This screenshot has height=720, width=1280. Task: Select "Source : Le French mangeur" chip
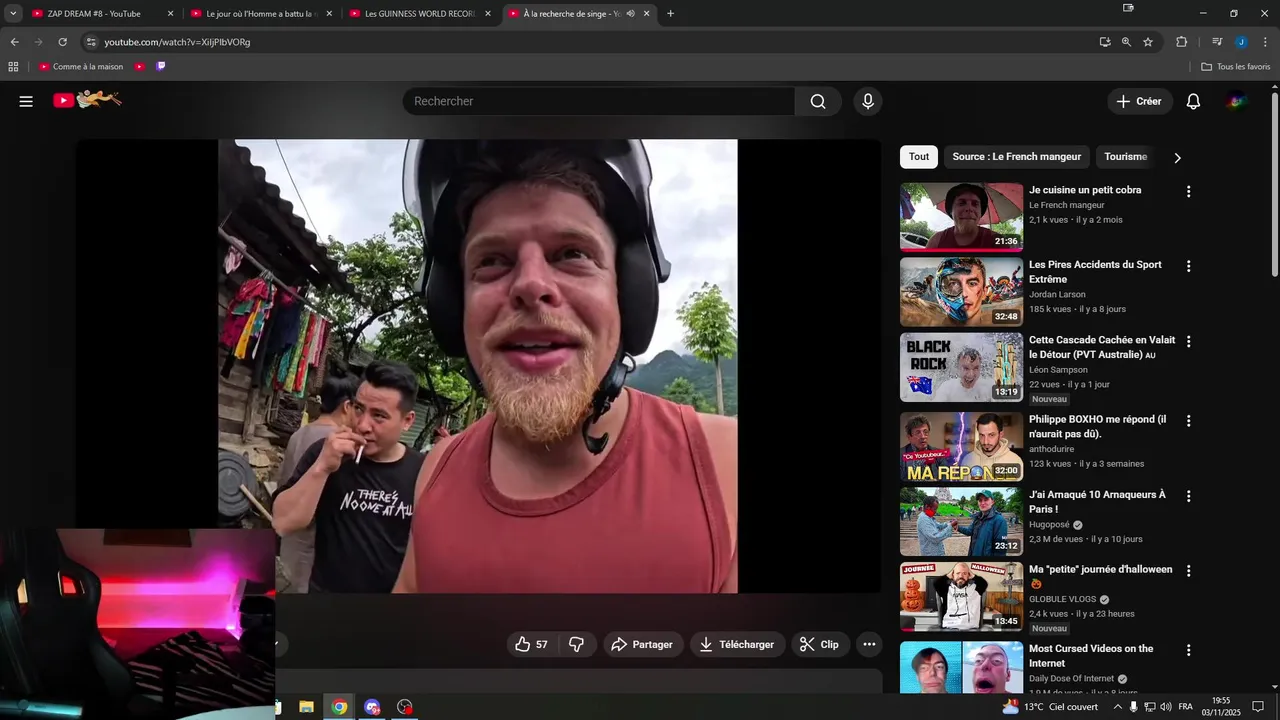click(x=1016, y=157)
